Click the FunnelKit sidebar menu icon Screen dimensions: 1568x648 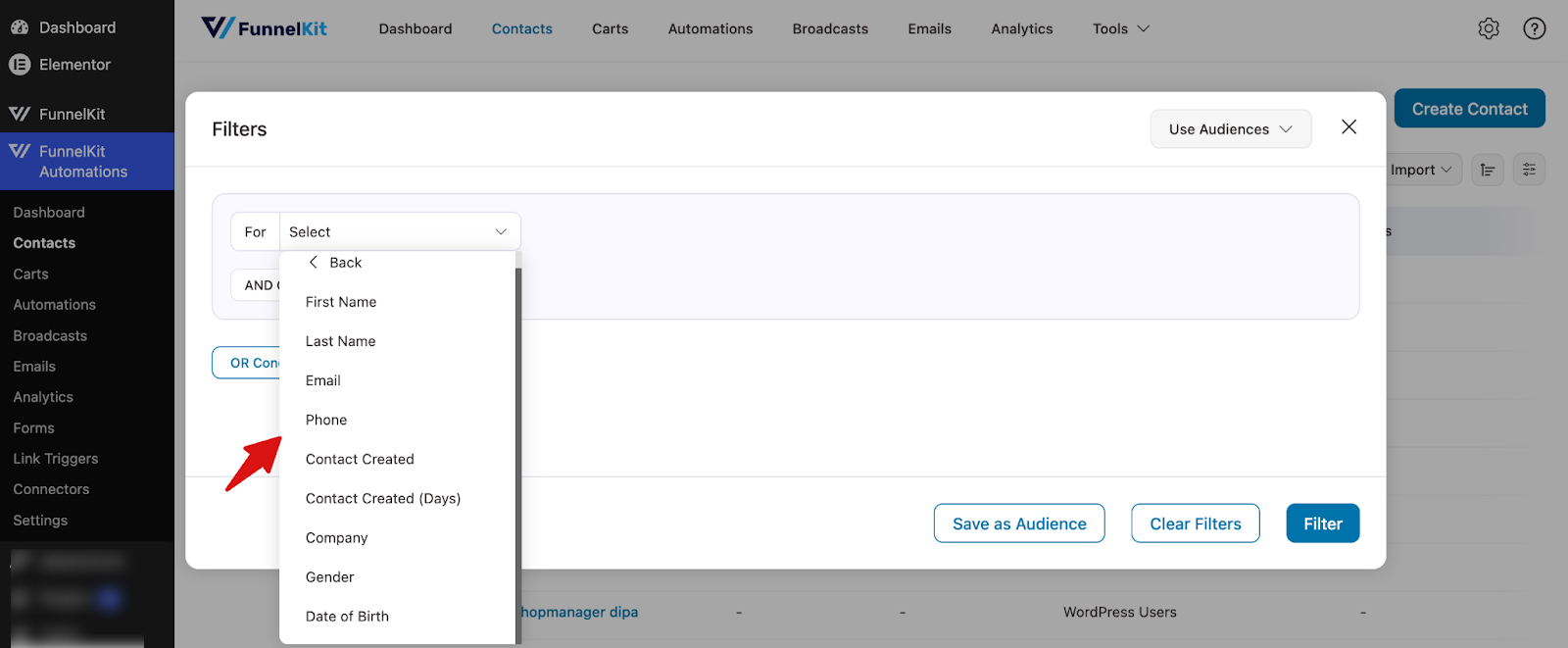coord(20,114)
